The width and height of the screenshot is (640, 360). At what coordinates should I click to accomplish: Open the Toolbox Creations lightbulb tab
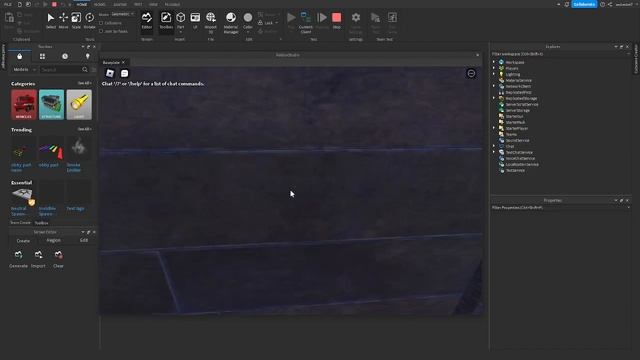tap(87, 56)
